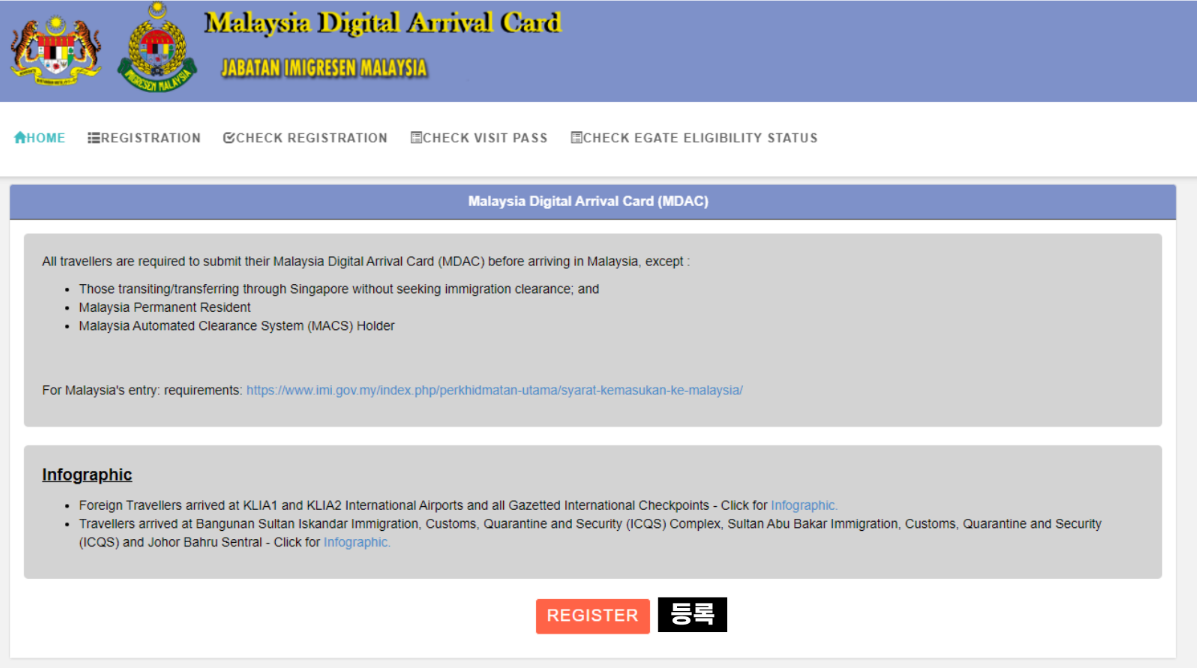This screenshot has width=1197, height=671.
Task: Click the Infographic section heading
Action: point(87,475)
